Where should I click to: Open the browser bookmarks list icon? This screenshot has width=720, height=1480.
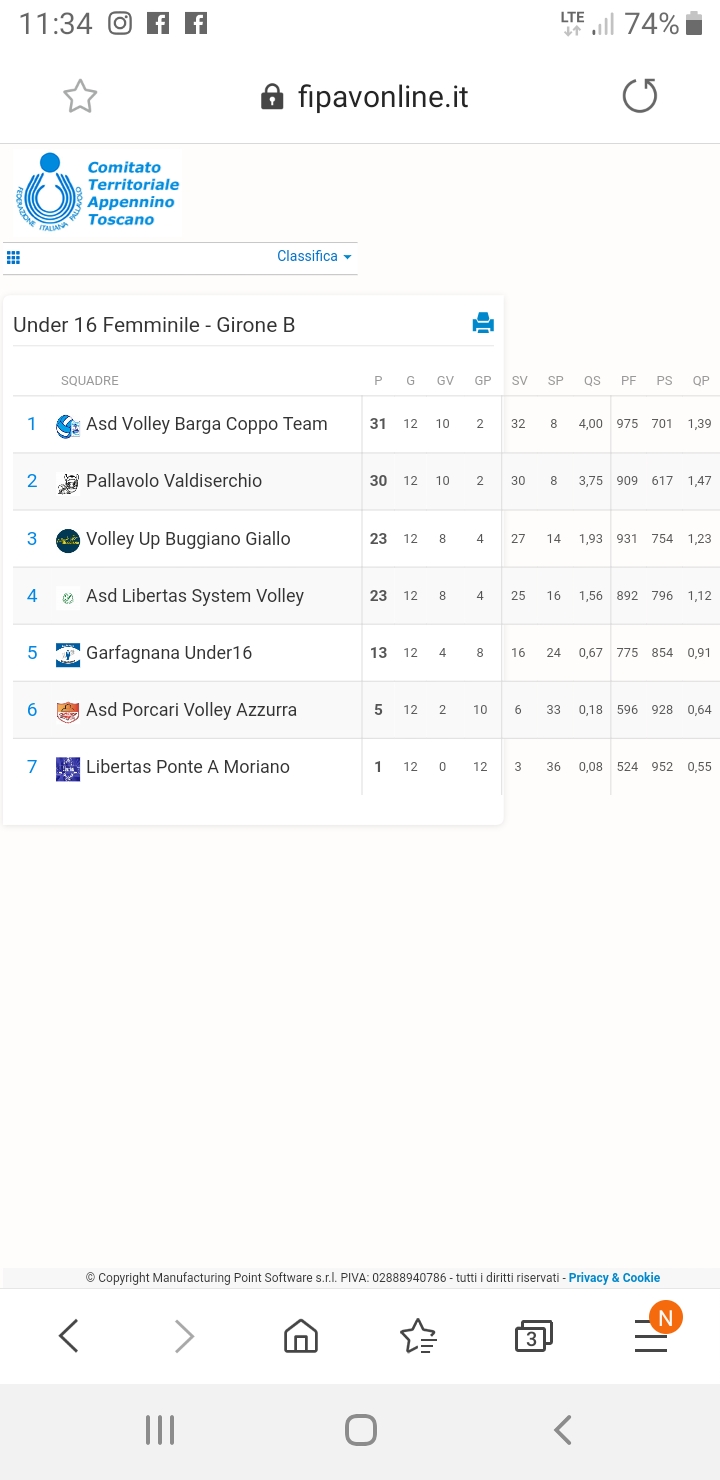[x=418, y=1336]
